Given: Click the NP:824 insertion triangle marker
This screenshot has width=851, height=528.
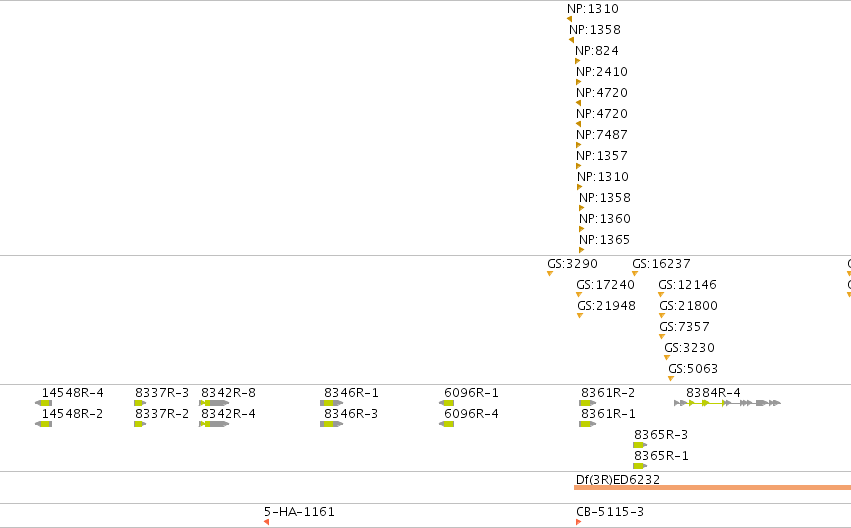Looking at the screenshot, I should click(x=577, y=61).
